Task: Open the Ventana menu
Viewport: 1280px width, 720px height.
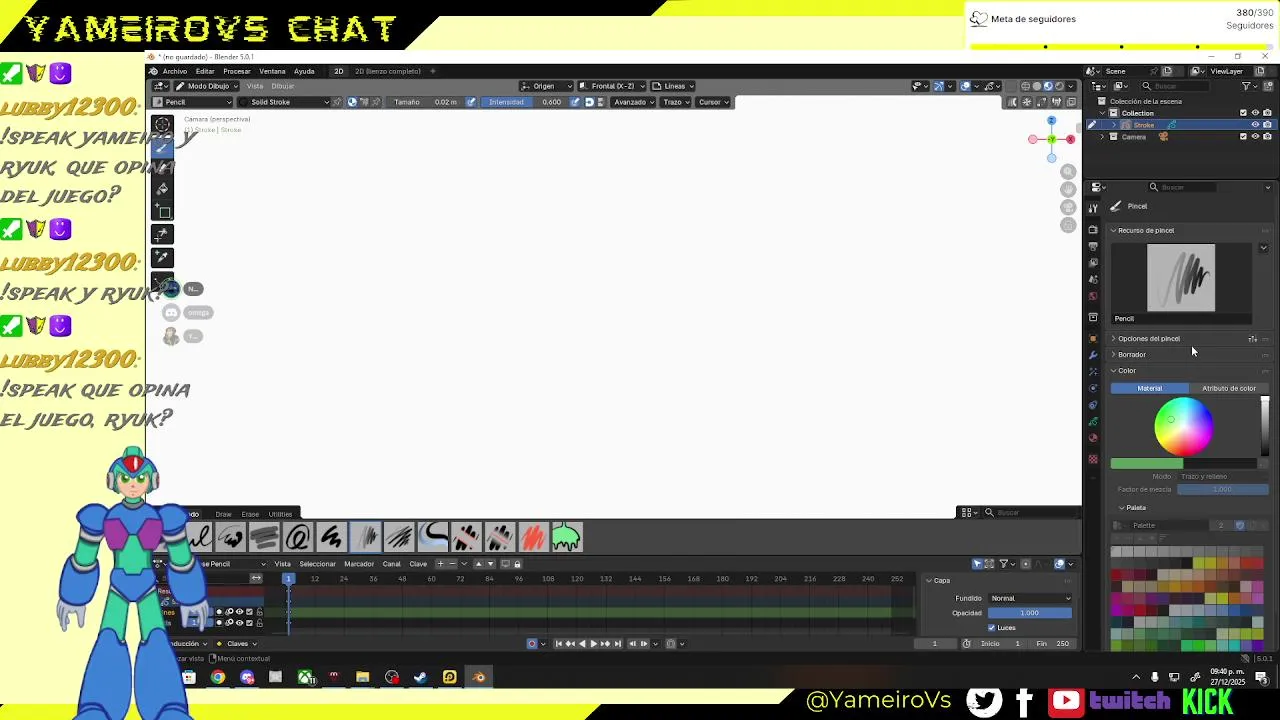Action: (x=272, y=71)
